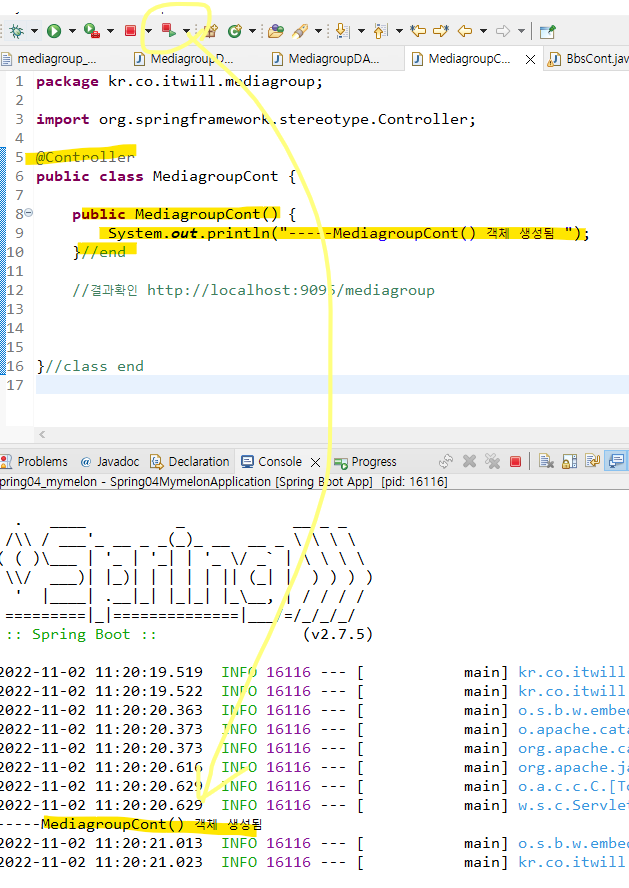Open the Relaunch dropdown arrow
Screen dimensions: 629x888
click(x=186, y=31)
